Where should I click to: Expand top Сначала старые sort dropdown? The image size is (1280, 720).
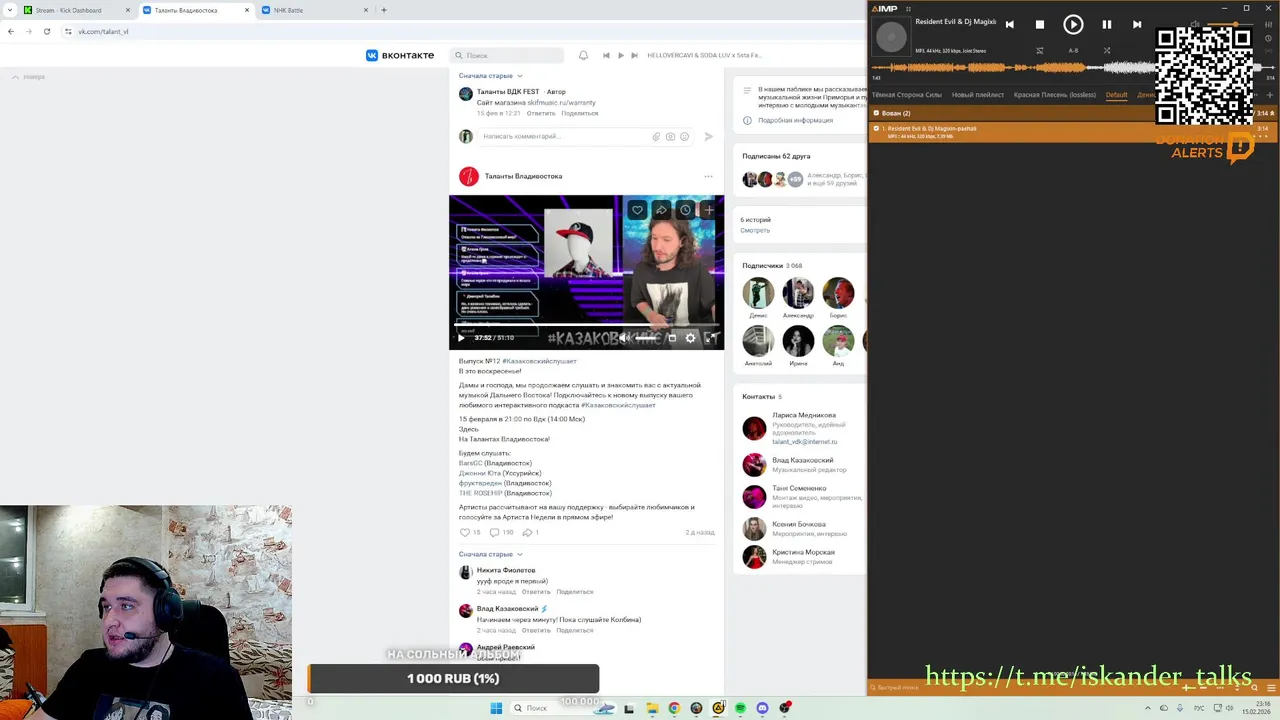(x=490, y=76)
